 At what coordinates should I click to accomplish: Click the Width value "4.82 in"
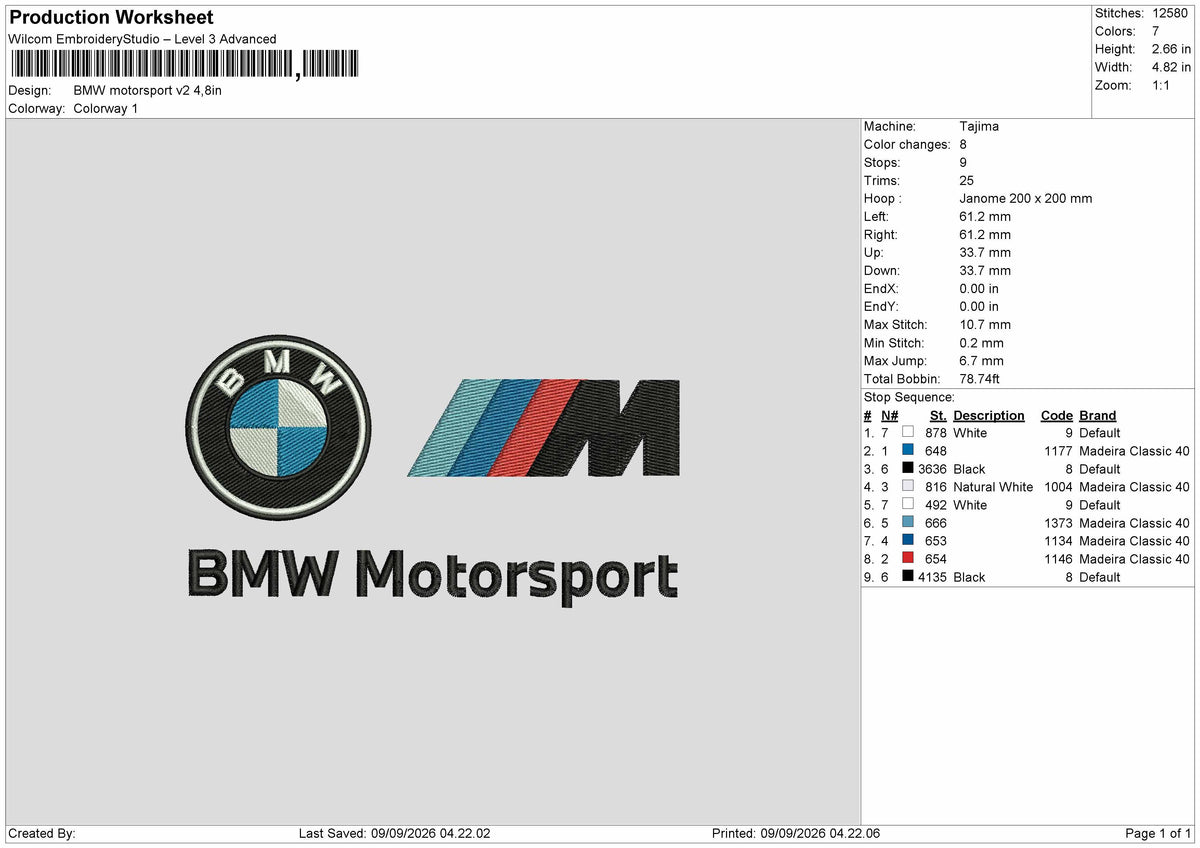pos(1171,67)
